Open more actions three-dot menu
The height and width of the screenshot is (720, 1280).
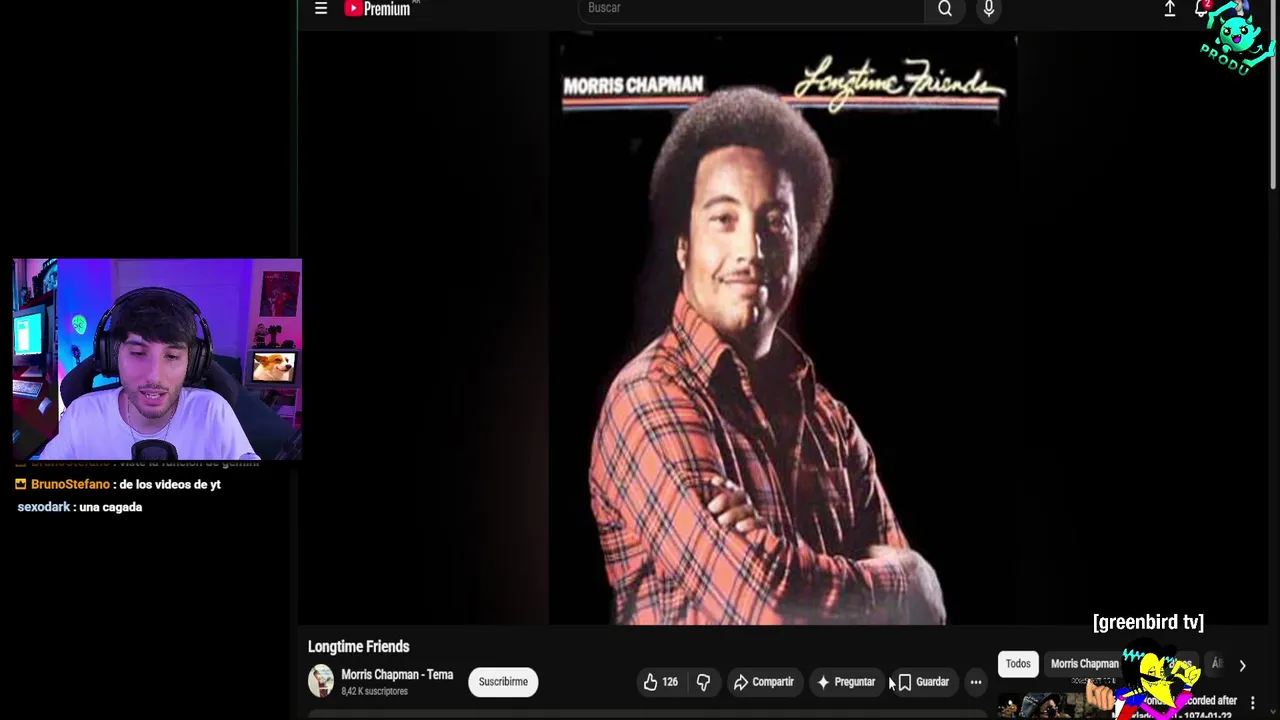coord(976,682)
